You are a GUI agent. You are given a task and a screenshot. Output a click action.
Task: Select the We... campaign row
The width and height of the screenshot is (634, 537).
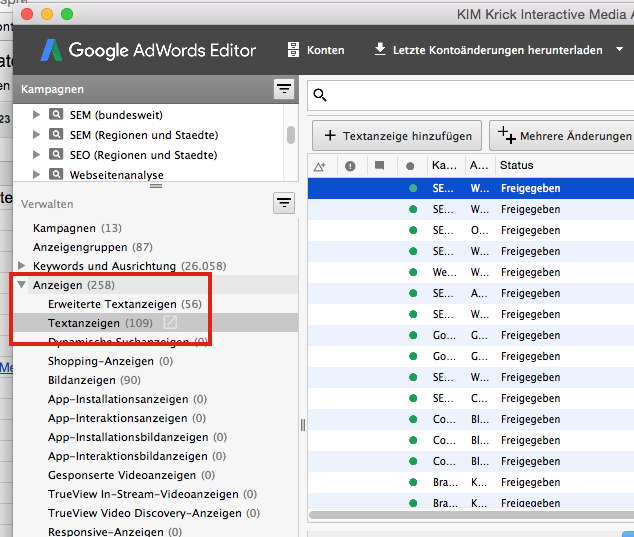click(471, 272)
